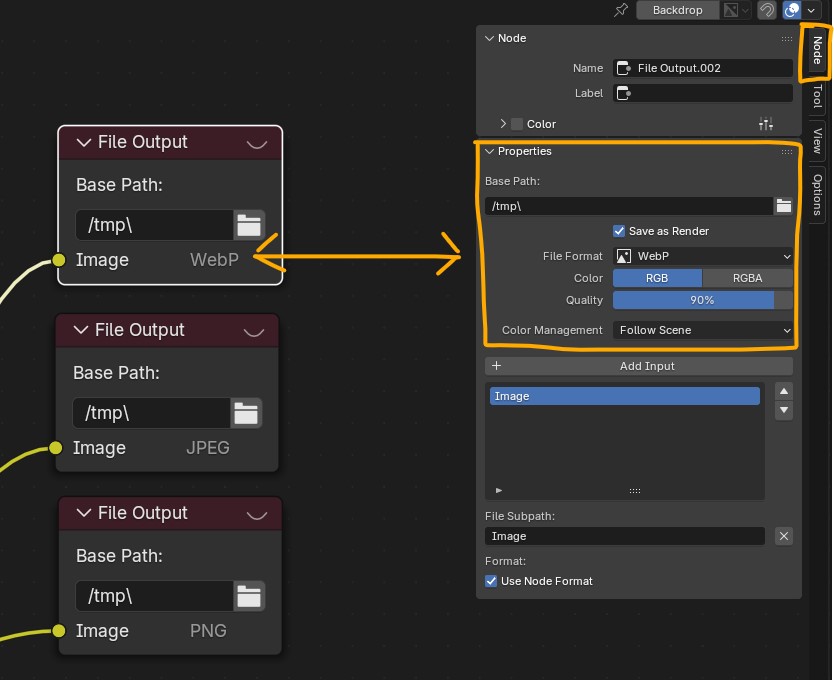The width and height of the screenshot is (834, 680).
Task: Open the File Format WebP dropdown
Action: point(703,256)
